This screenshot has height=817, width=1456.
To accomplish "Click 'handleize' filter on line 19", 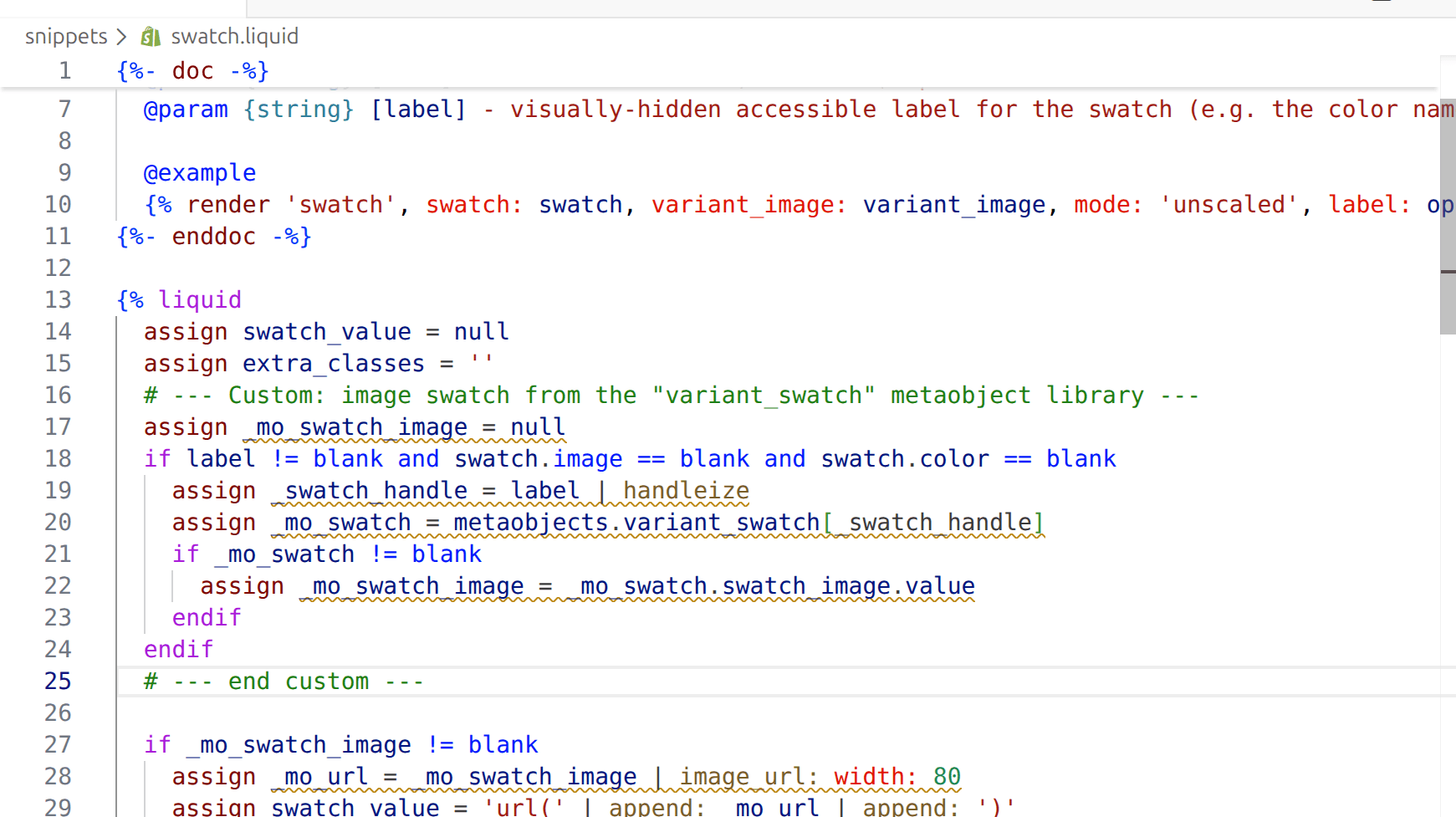I will (x=686, y=491).
